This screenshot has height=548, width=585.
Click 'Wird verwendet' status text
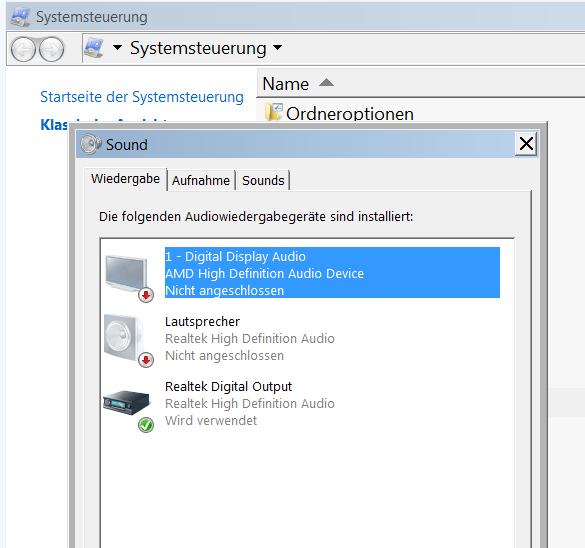[x=211, y=421]
